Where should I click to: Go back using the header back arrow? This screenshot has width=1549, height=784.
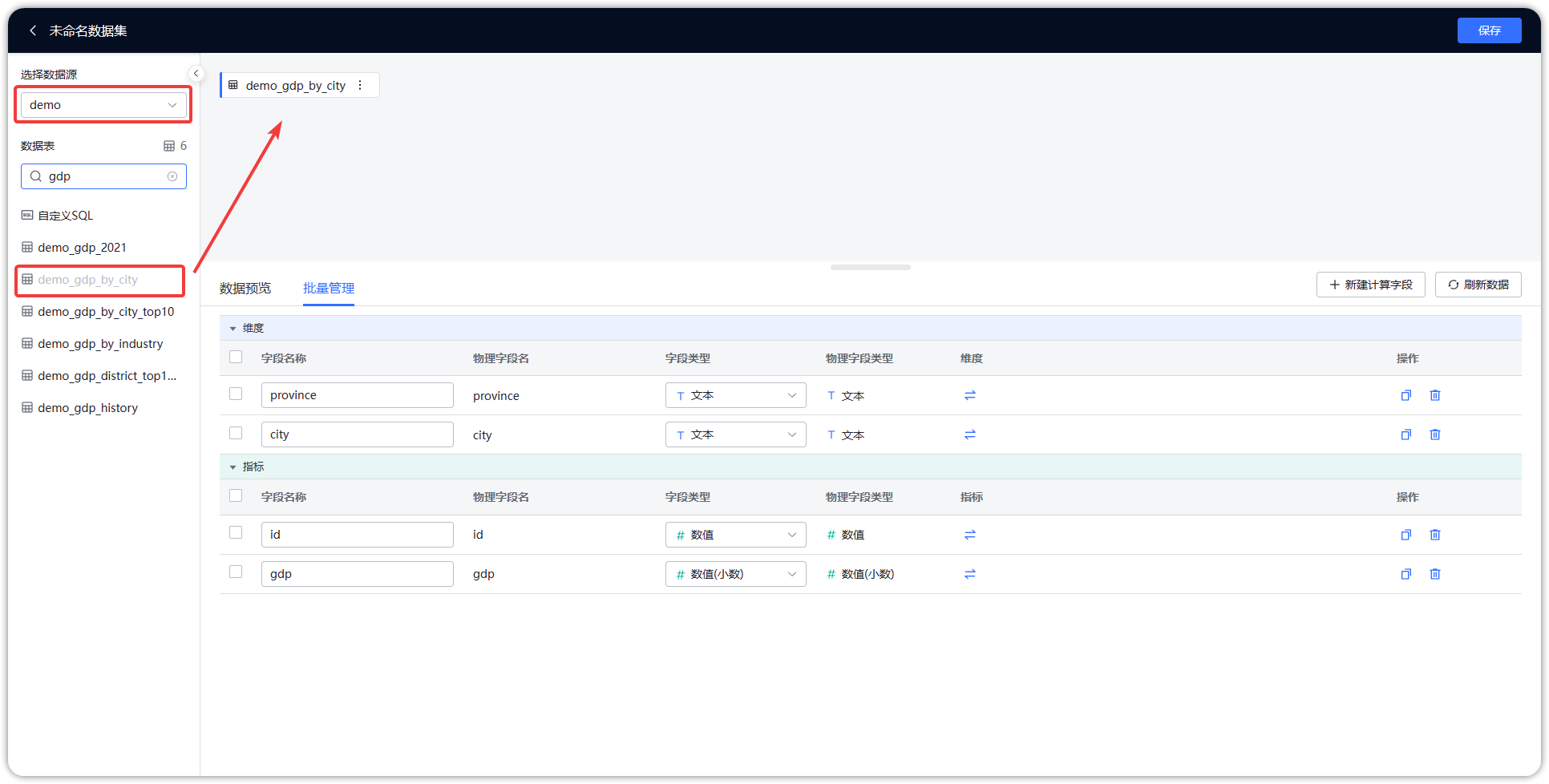point(33,30)
